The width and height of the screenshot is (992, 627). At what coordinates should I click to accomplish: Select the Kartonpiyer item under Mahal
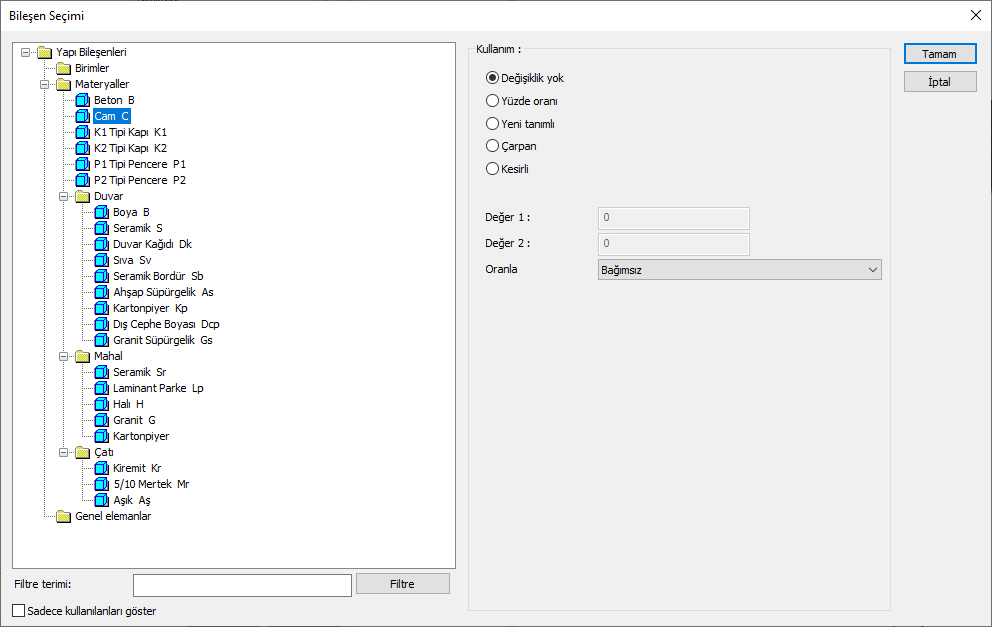click(x=141, y=436)
